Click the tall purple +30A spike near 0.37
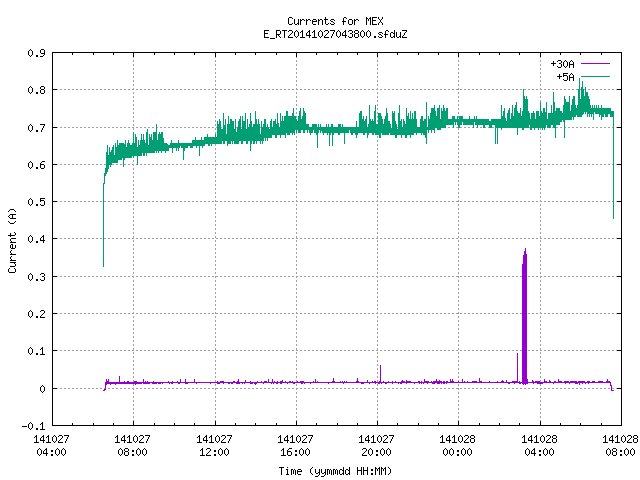 pyautogui.click(x=524, y=316)
